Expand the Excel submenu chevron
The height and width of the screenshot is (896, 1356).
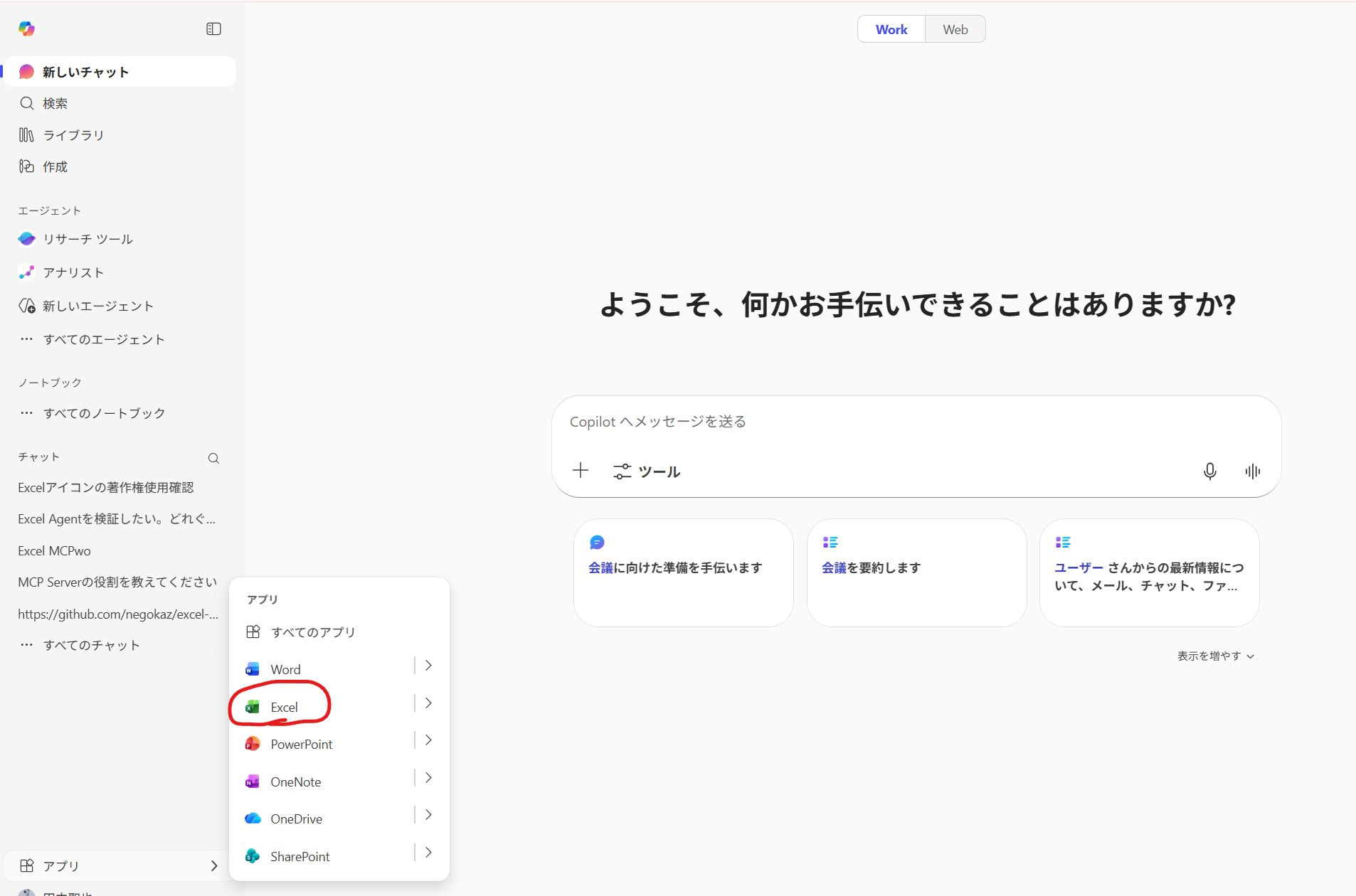[x=427, y=703]
